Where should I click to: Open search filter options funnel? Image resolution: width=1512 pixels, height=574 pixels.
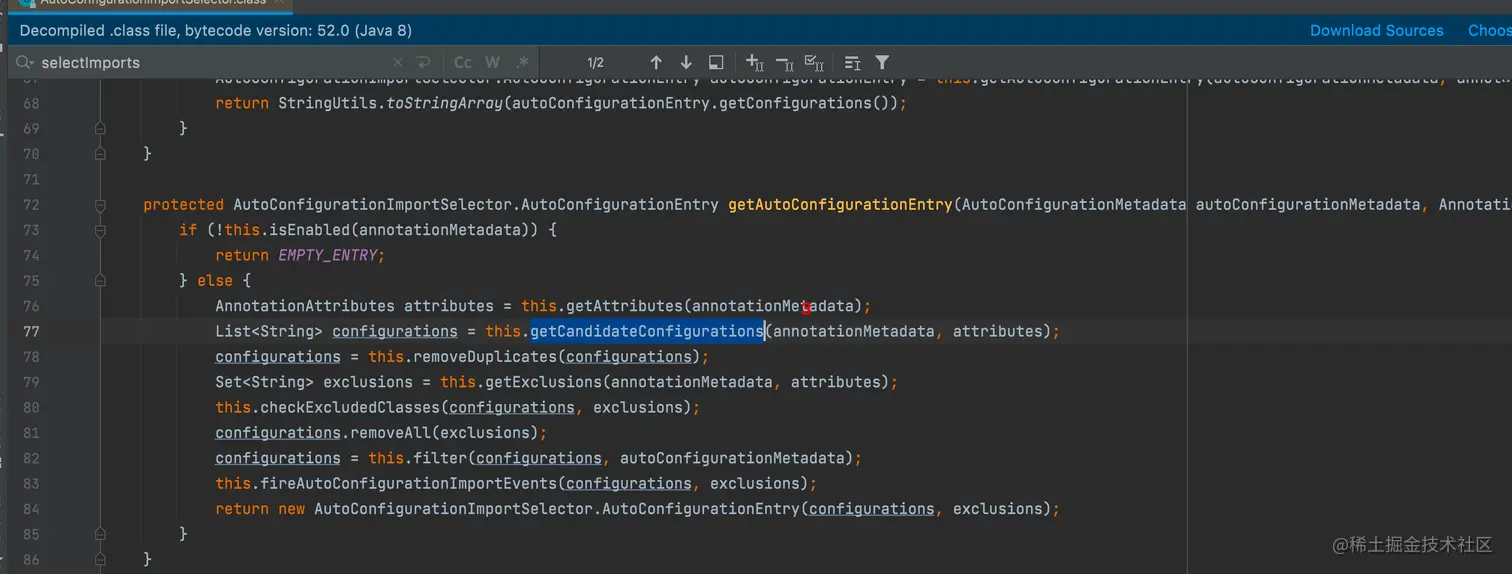point(882,62)
